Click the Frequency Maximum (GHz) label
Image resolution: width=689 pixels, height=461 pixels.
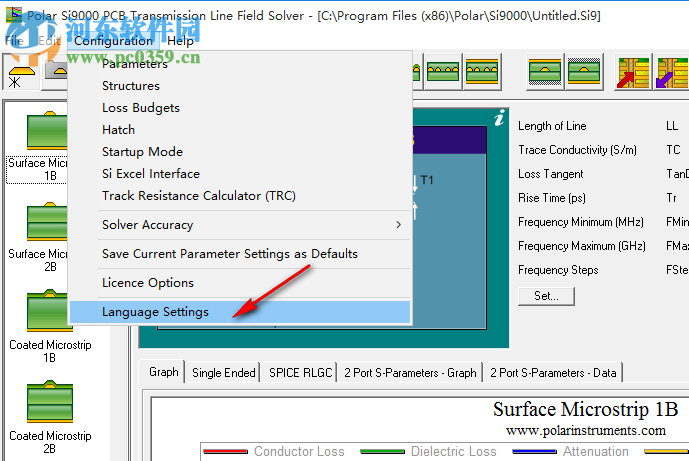tap(582, 246)
